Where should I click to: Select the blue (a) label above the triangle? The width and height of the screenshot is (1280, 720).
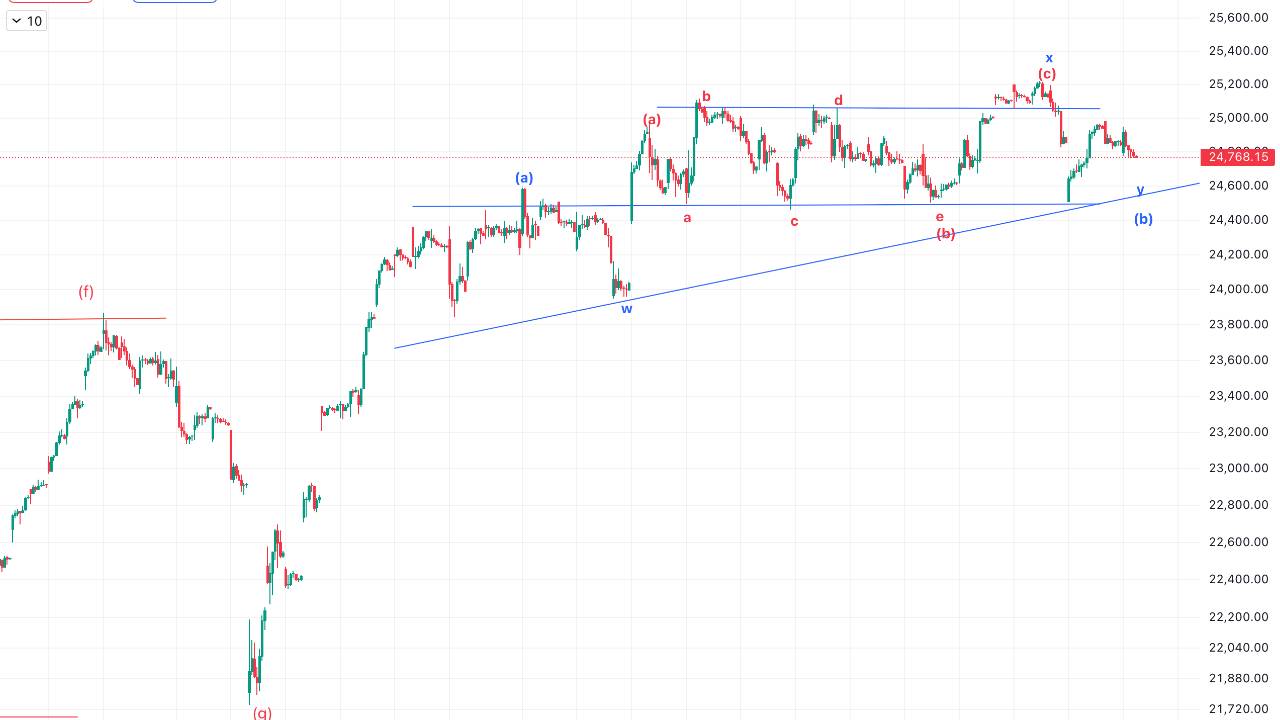click(x=523, y=177)
